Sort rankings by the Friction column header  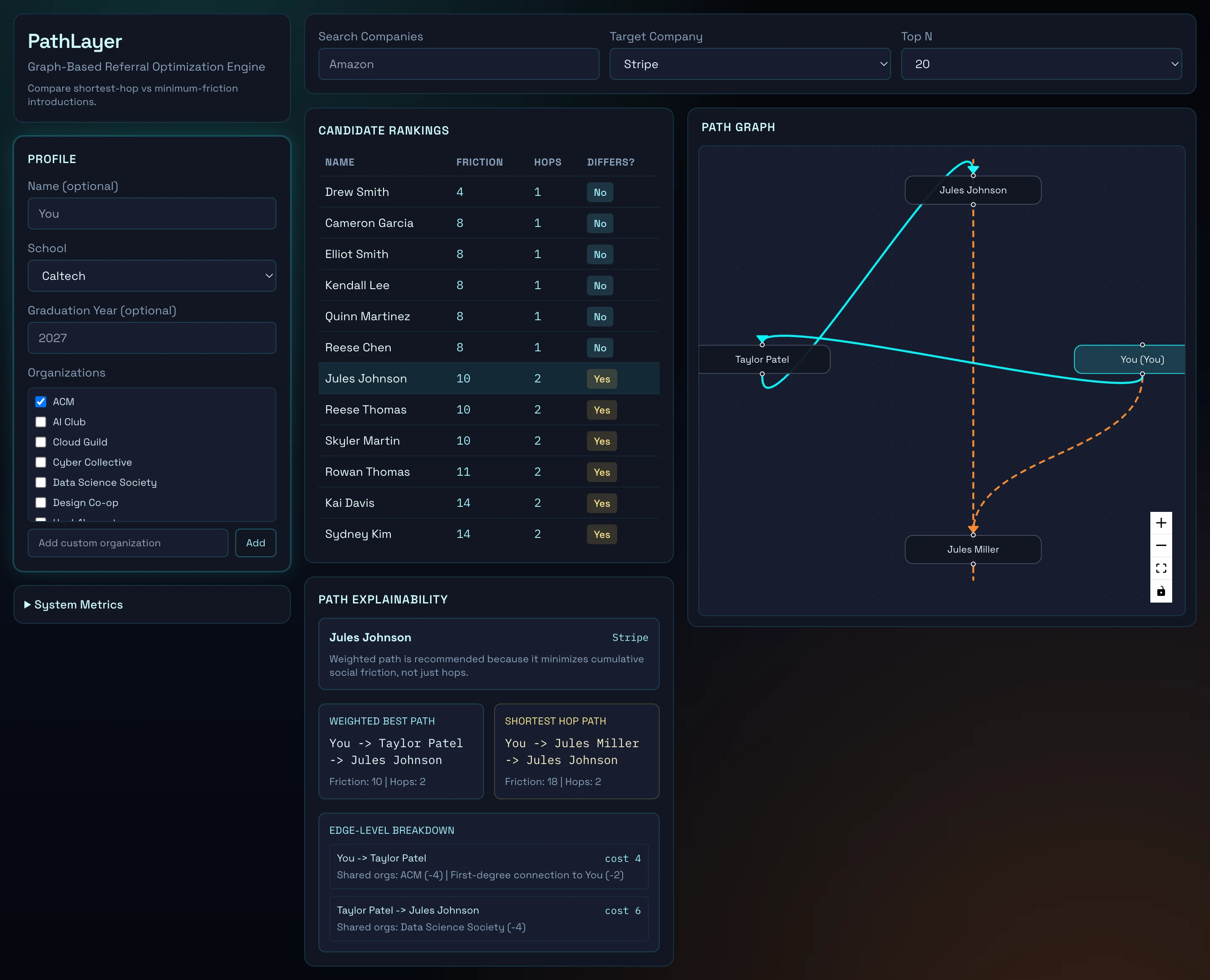pyautogui.click(x=479, y=163)
